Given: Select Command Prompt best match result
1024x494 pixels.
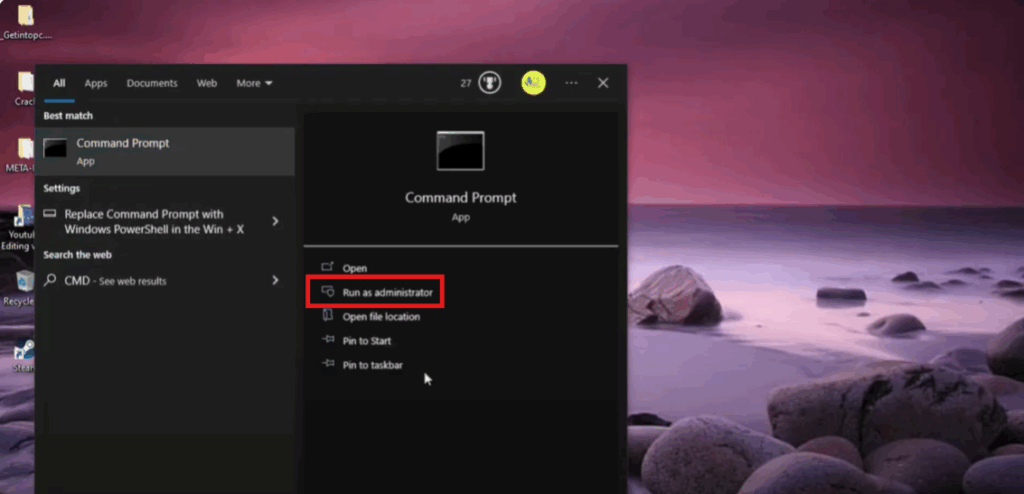Looking at the screenshot, I should coord(165,151).
